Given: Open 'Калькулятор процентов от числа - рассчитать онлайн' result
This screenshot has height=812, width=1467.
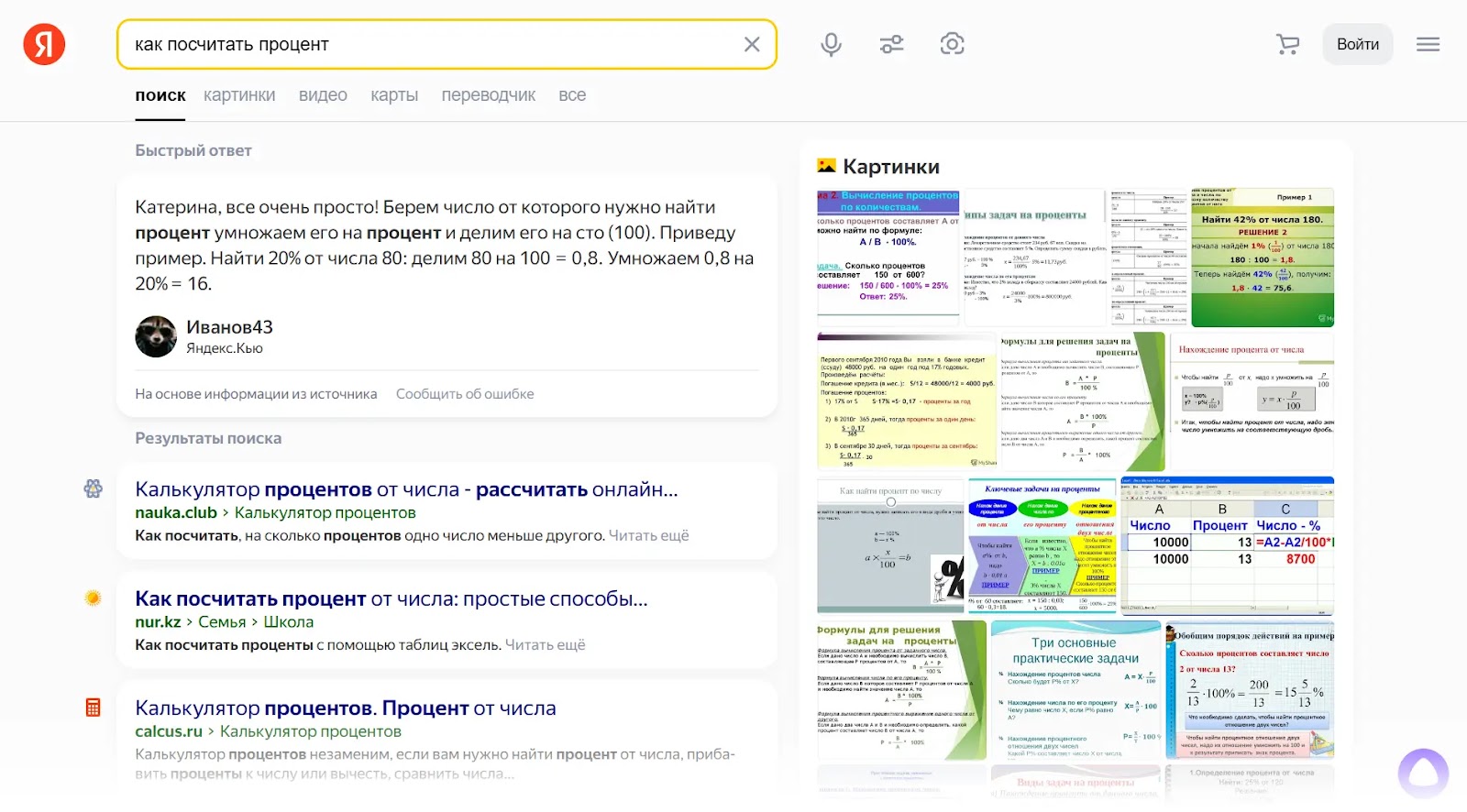Looking at the screenshot, I should (x=406, y=489).
